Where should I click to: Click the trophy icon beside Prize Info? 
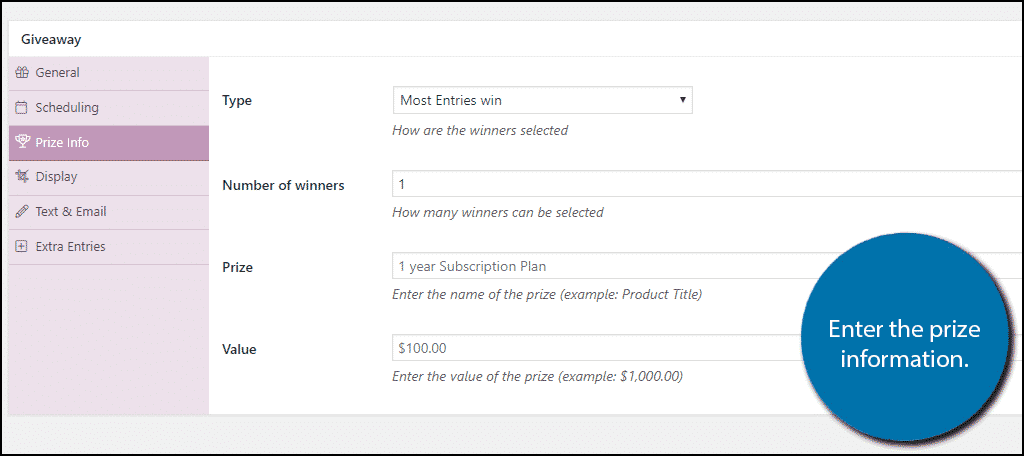[22, 142]
